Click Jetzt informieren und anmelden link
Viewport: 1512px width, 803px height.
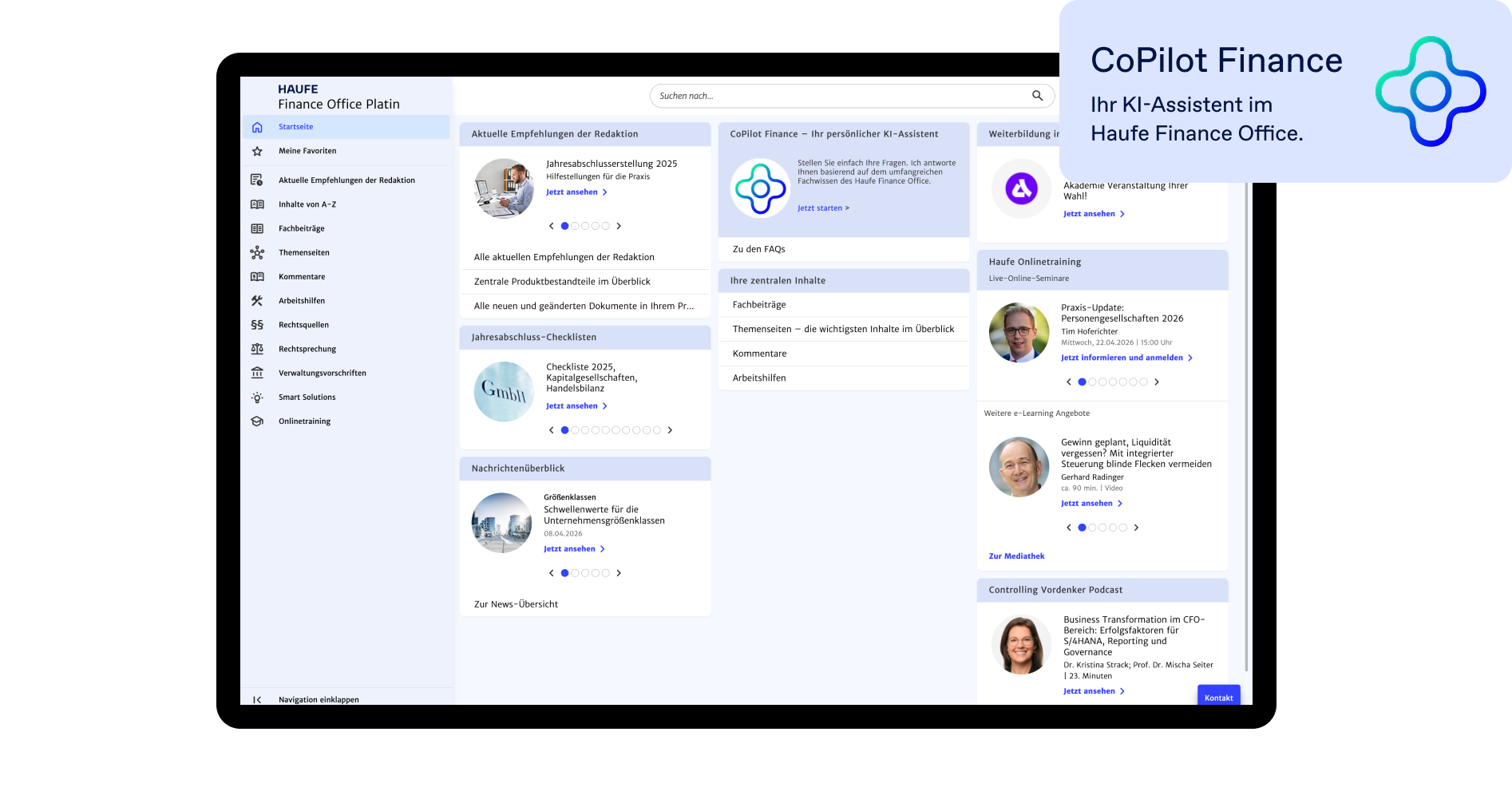(1126, 358)
